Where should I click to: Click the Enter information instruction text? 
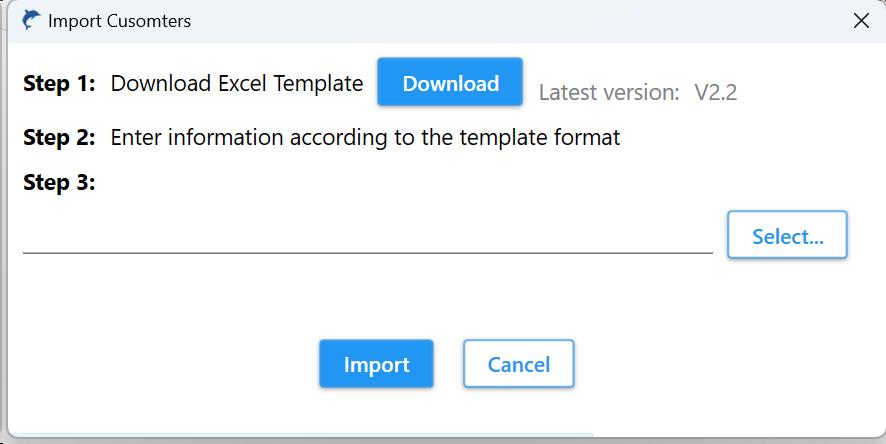(x=365, y=138)
